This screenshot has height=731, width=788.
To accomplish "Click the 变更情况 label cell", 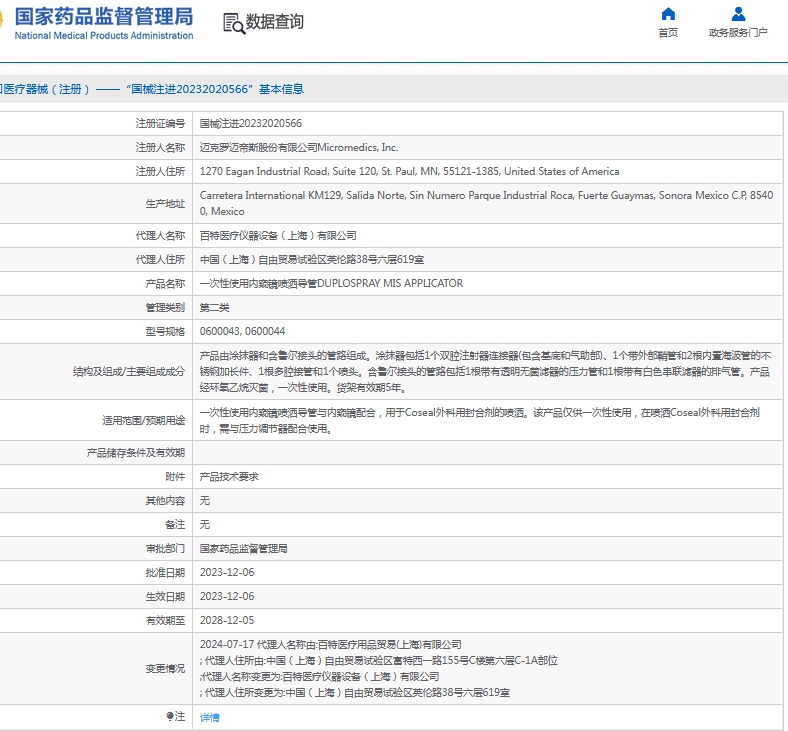I will coord(165,669).
